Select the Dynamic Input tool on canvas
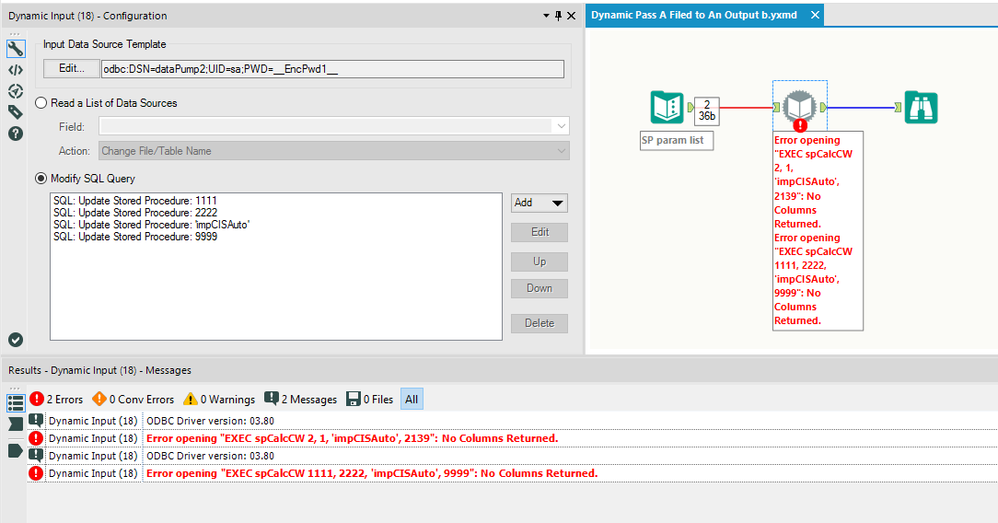 [799, 106]
